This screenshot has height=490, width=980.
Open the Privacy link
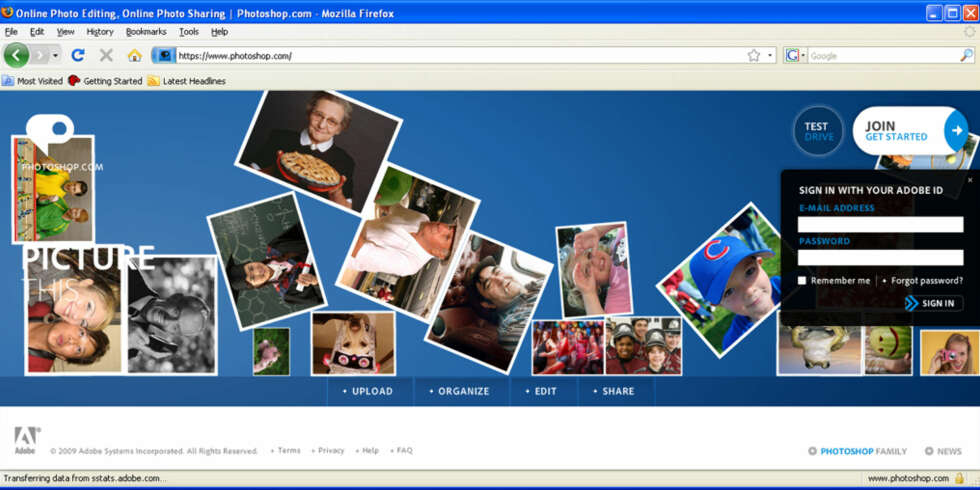[x=331, y=450]
